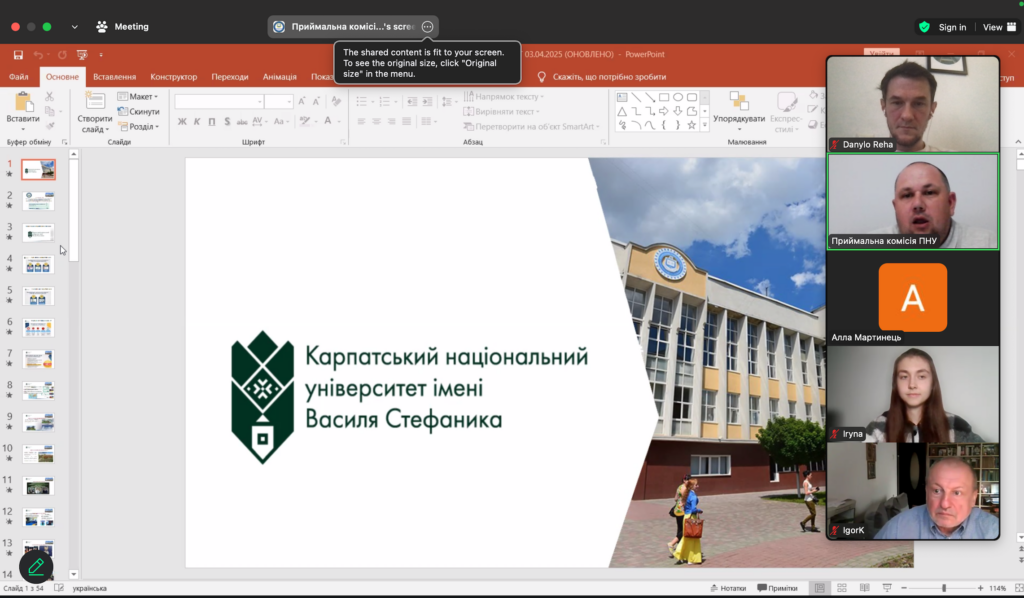Expand the shapes gallery more arrow
1024x598 pixels.
705,125
